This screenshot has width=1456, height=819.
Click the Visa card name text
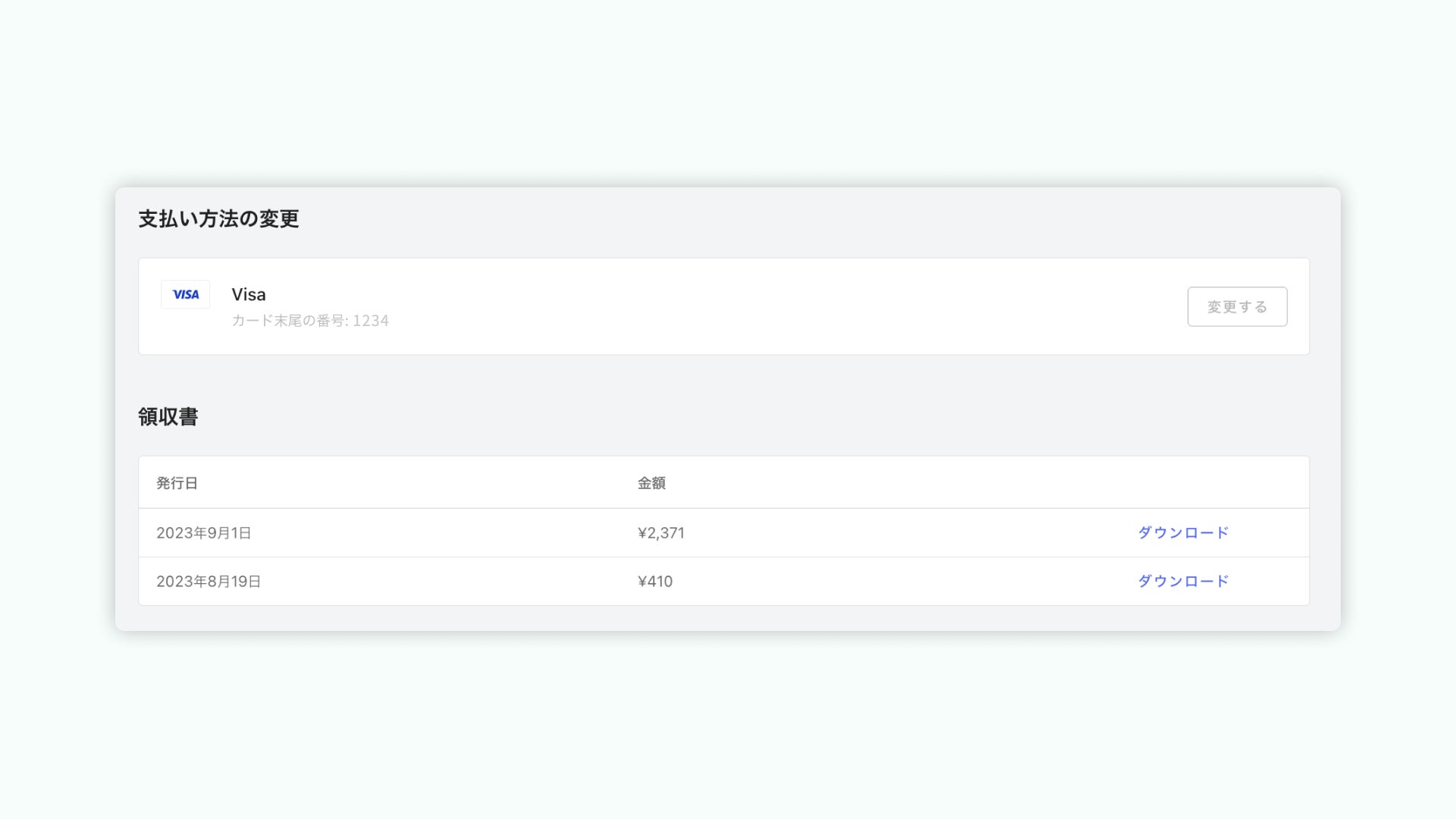click(249, 294)
